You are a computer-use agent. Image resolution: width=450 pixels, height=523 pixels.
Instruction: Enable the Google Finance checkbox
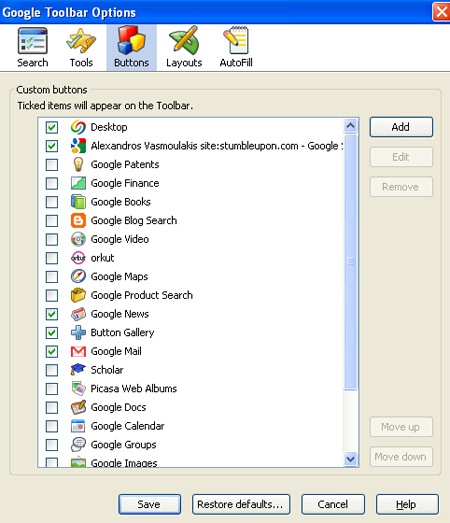pos(52,183)
